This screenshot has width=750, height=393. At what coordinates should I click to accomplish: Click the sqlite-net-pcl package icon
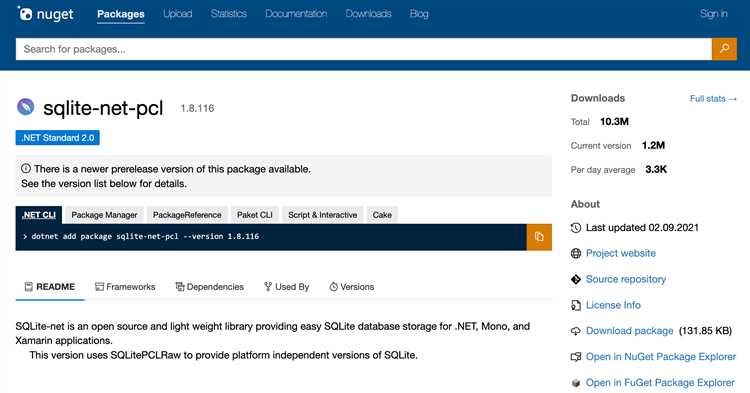click(x=26, y=107)
